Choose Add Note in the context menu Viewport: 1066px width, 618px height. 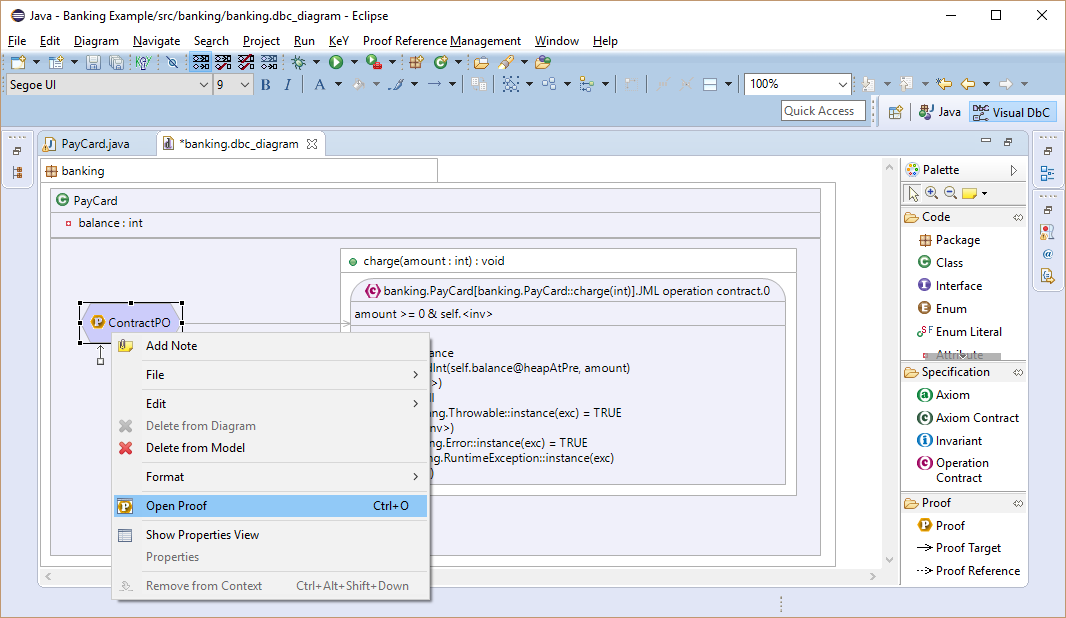click(271, 345)
